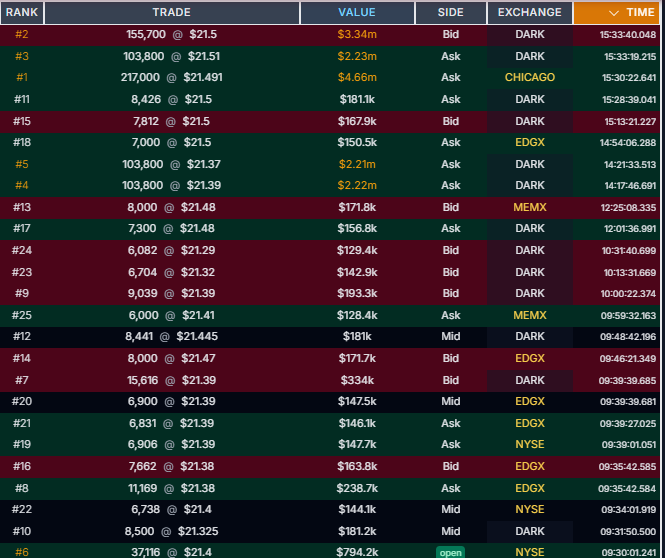Click the $2.23m value
The width and height of the screenshot is (665, 558).
tap(357, 56)
